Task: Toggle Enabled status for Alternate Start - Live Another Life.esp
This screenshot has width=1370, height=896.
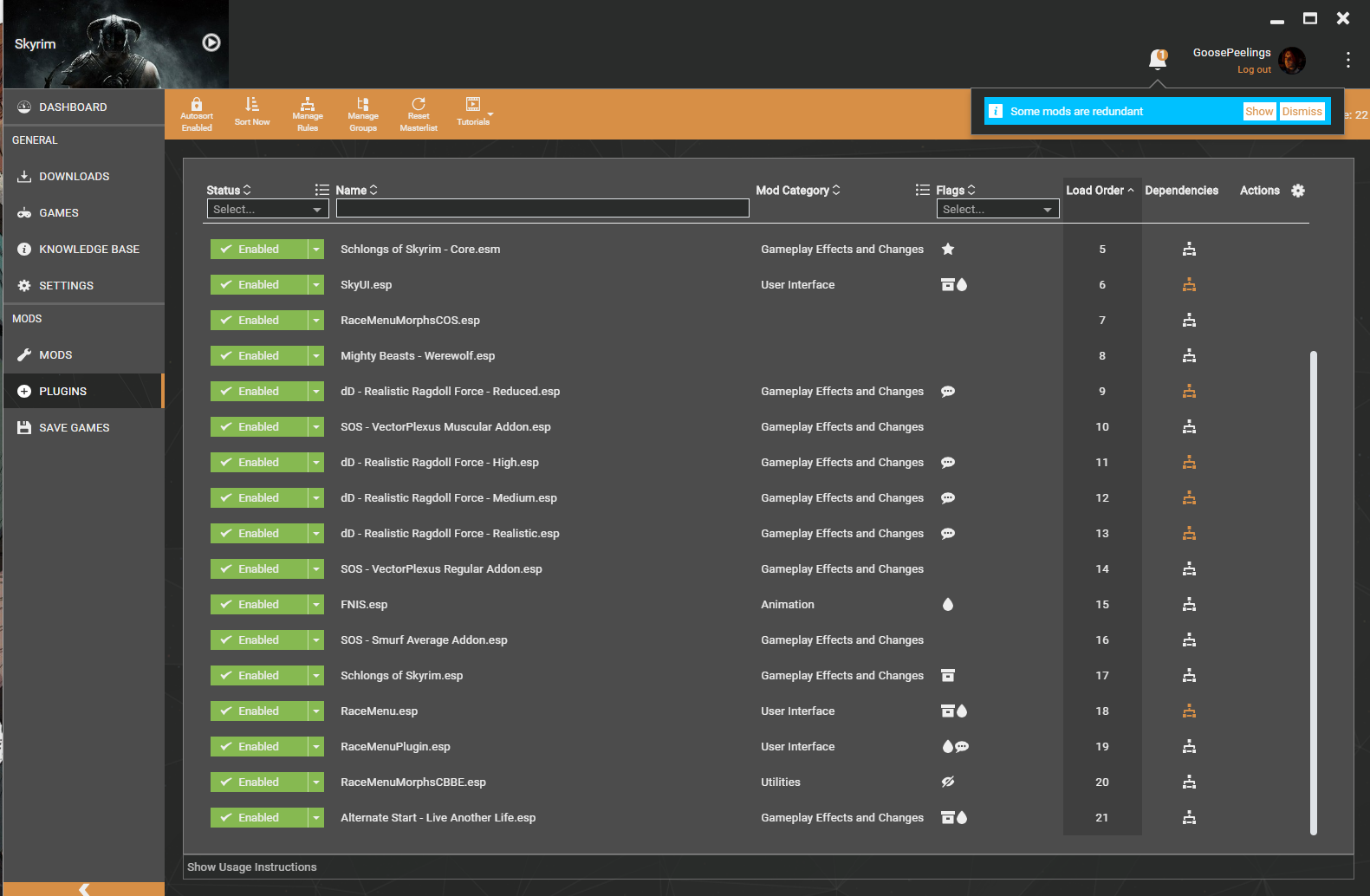Action: click(x=259, y=818)
